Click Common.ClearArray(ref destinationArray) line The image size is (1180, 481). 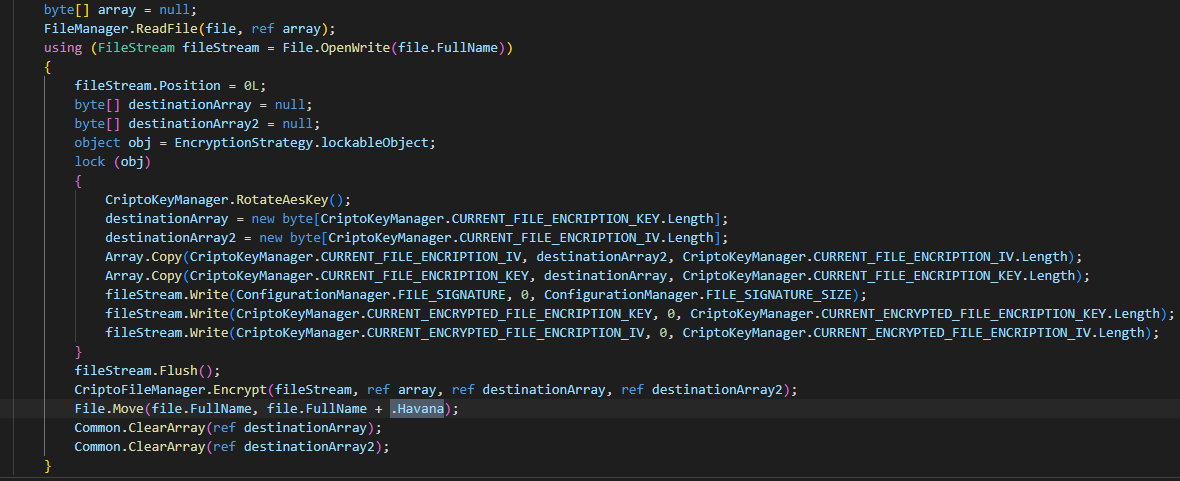pos(228,428)
